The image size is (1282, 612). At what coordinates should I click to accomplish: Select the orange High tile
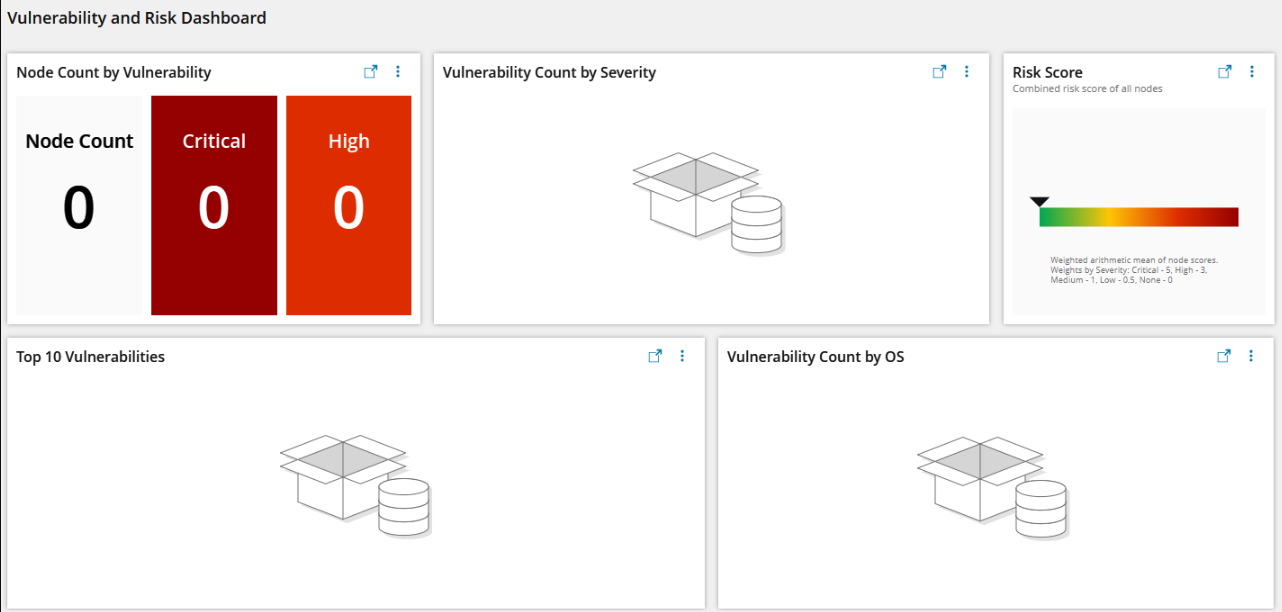(349, 205)
